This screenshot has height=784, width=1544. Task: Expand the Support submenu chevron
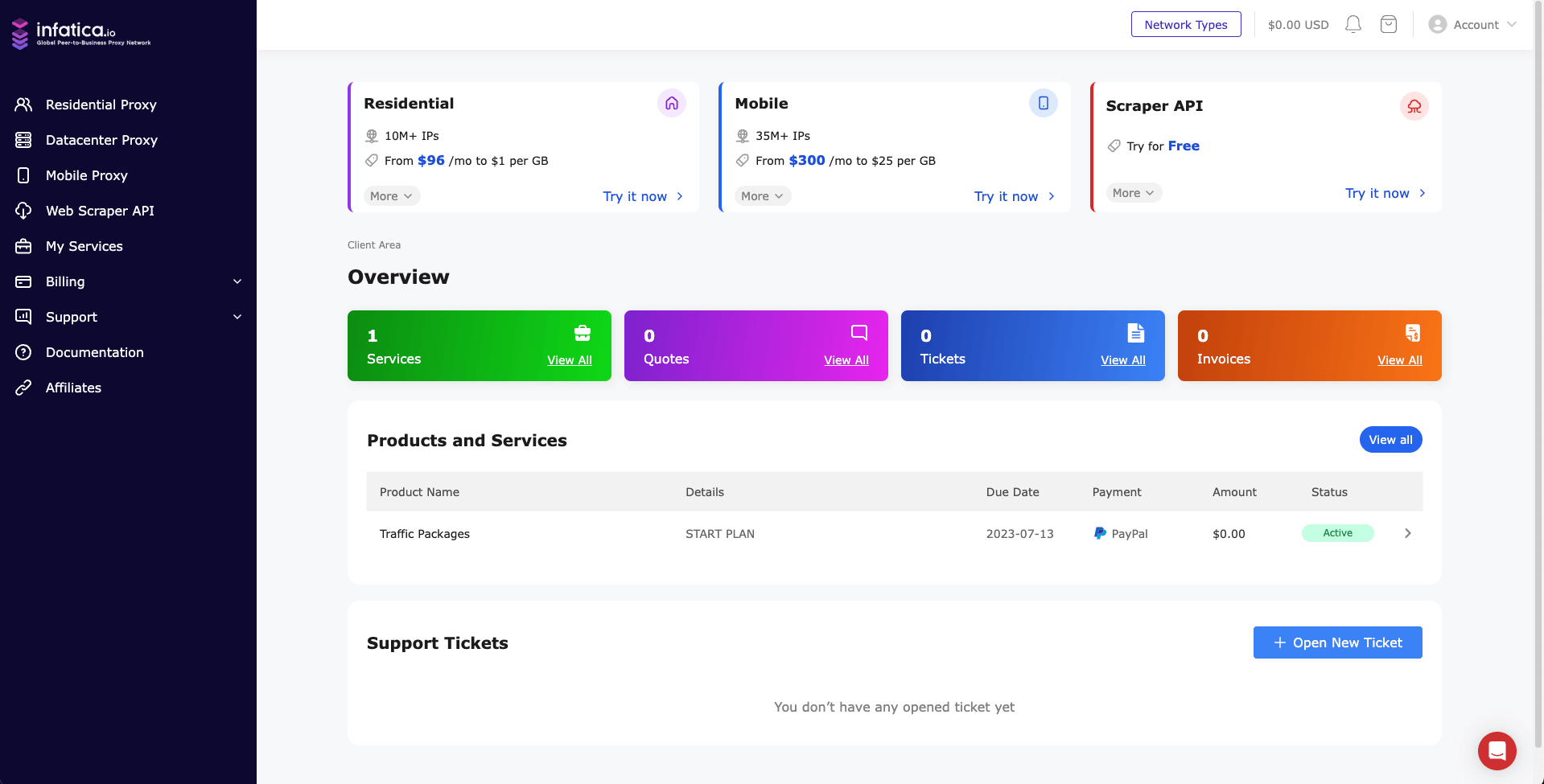pyautogui.click(x=237, y=317)
